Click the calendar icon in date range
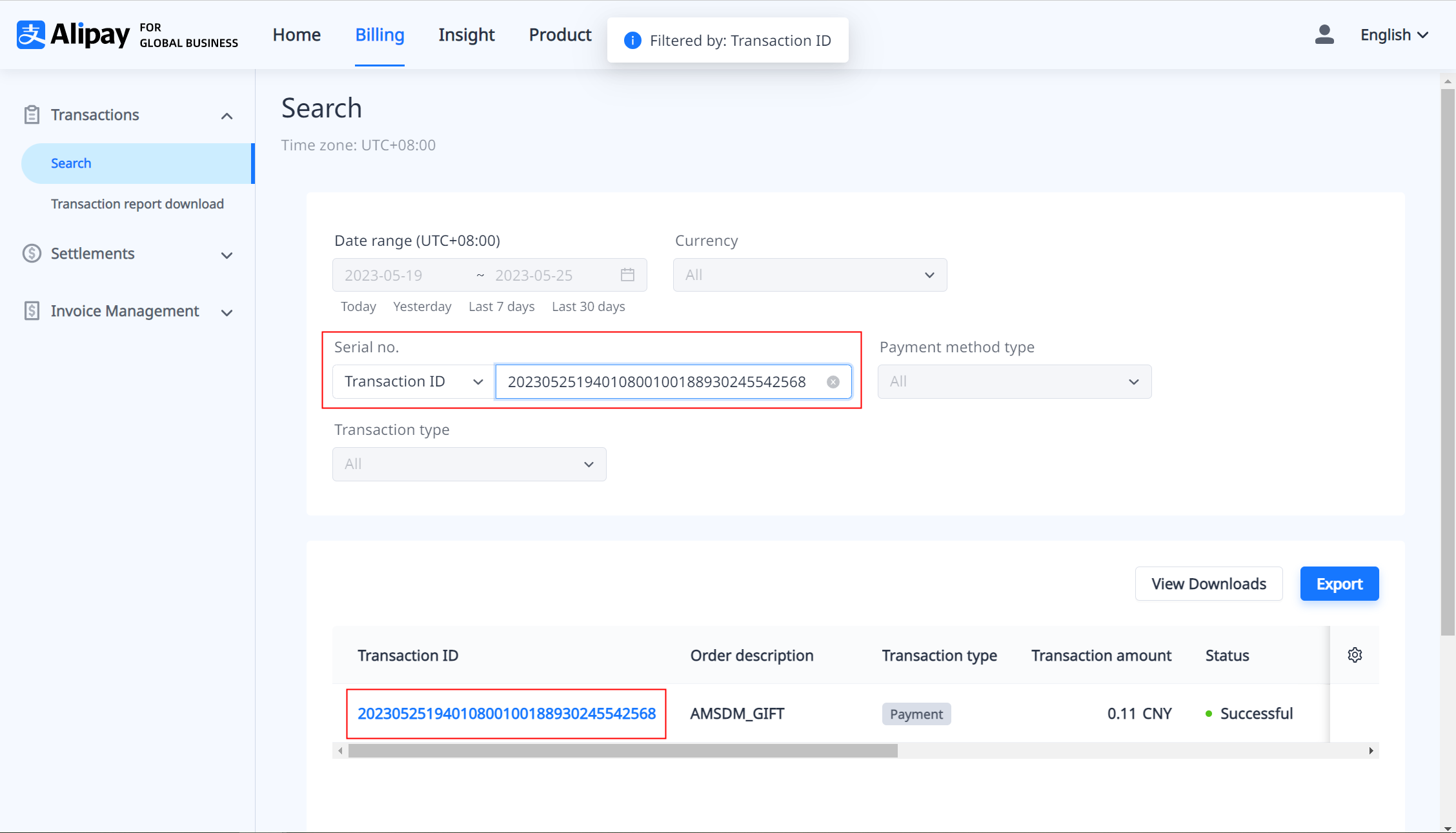 tap(627, 275)
